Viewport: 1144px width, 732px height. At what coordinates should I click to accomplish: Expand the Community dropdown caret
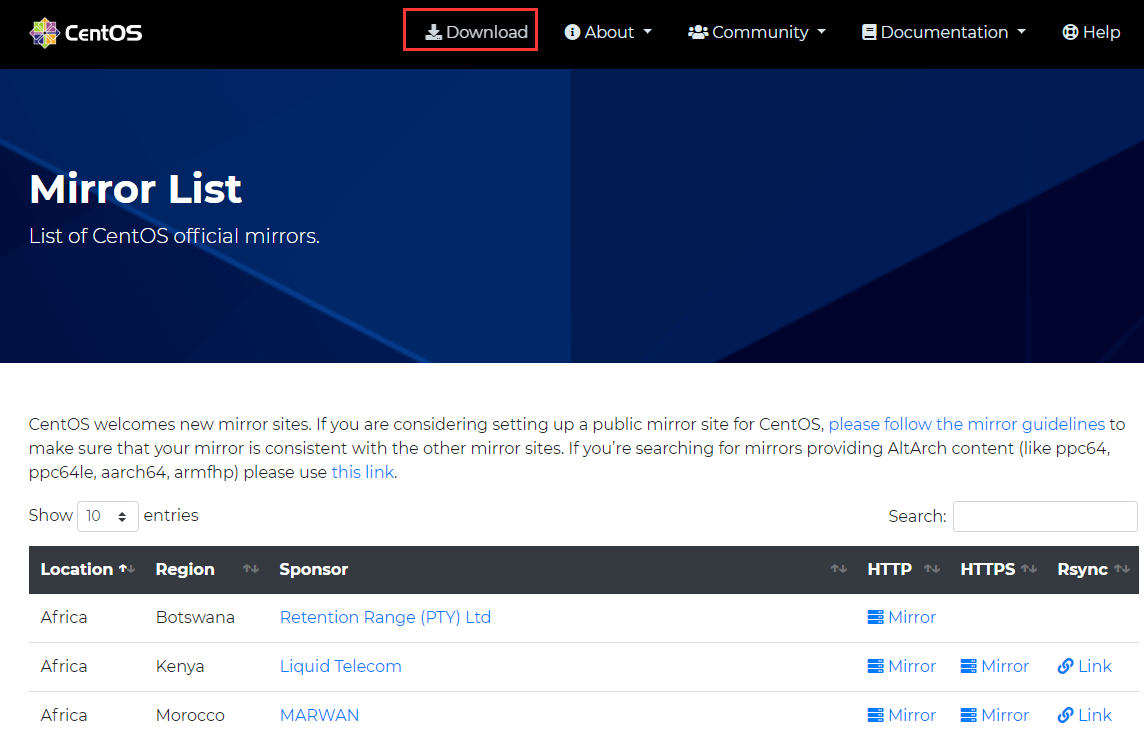point(822,32)
